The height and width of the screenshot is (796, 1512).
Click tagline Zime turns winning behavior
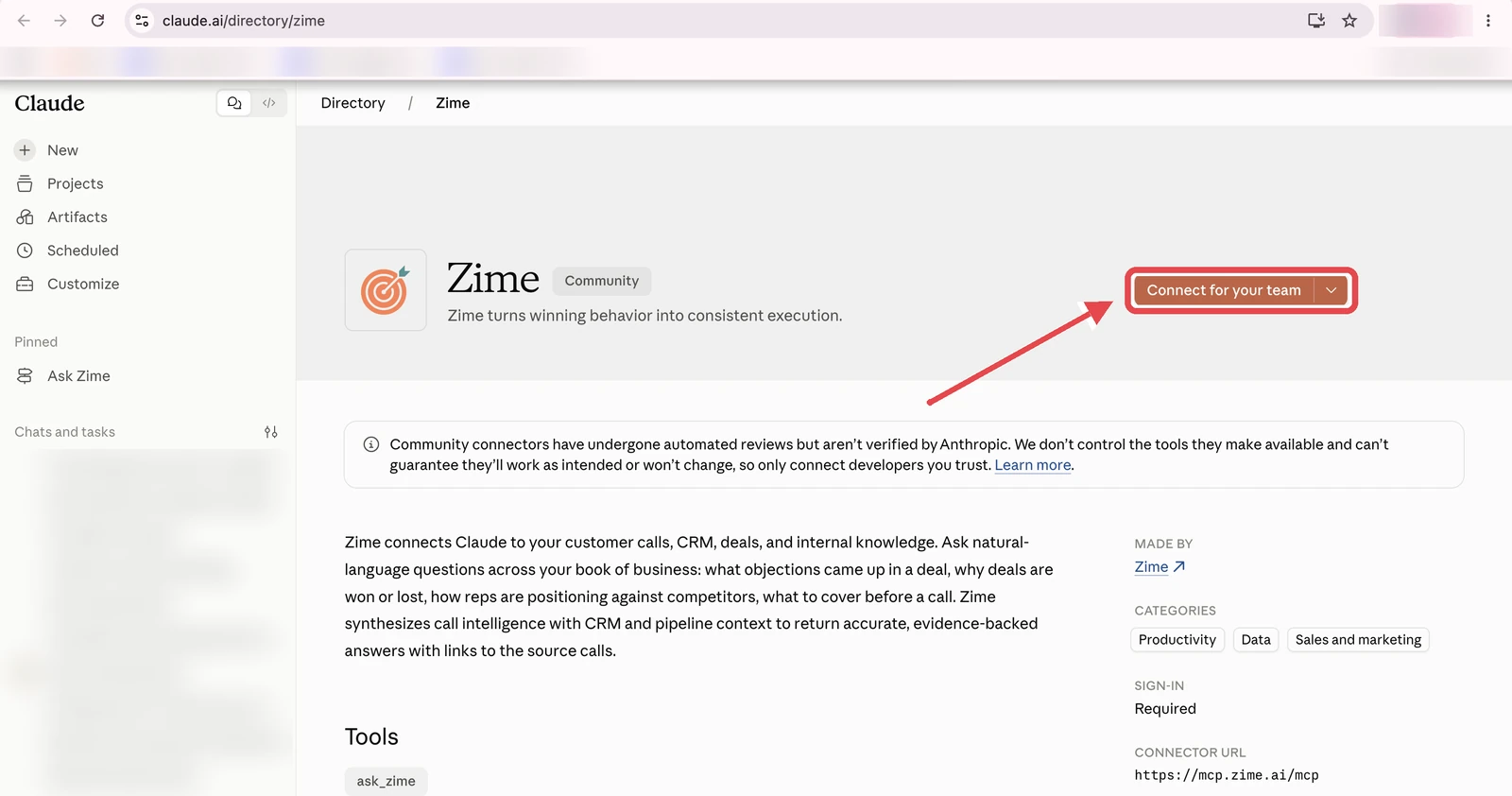coord(644,316)
